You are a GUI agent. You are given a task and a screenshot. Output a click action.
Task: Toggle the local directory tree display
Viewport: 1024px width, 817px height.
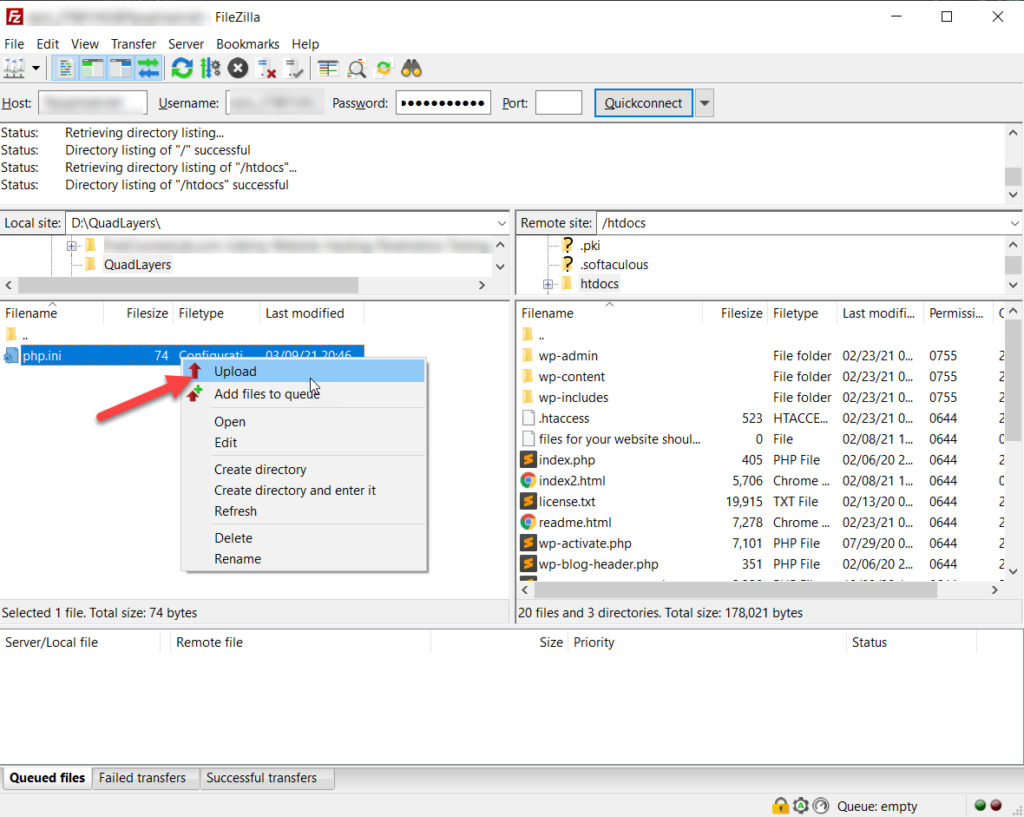tap(93, 68)
